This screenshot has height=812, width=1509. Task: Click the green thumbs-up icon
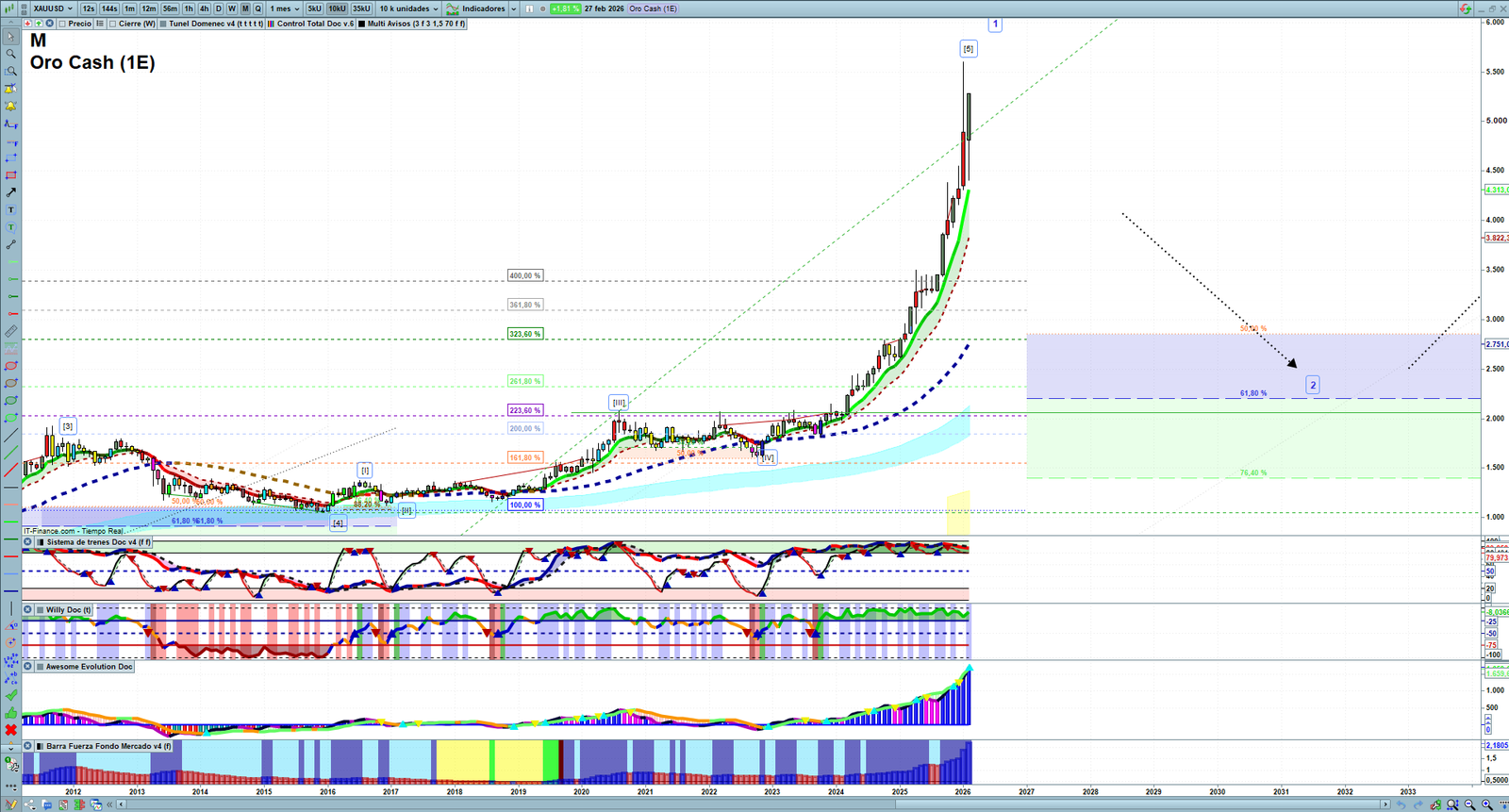(x=11, y=712)
